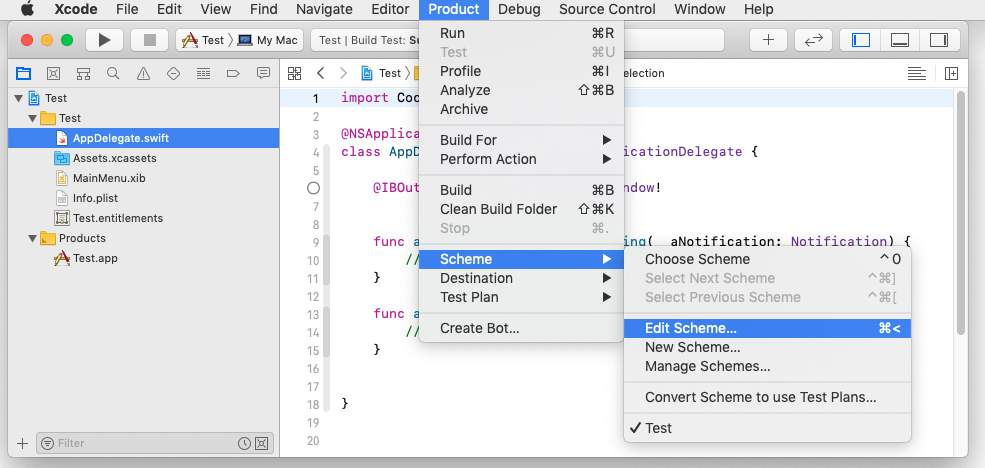985x468 pixels.
Task: Click the IBOutlet connection circle in gutter
Action: pyautogui.click(x=313, y=188)
